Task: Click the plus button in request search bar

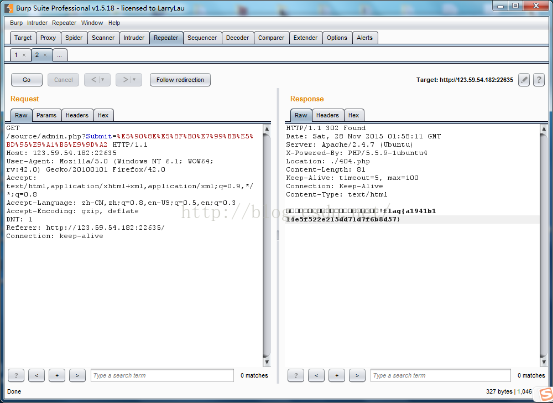Action: tap(57, 375)
